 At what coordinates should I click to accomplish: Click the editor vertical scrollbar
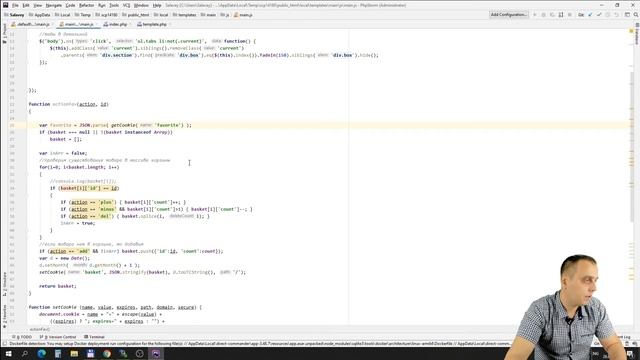(x=633, y=147)
